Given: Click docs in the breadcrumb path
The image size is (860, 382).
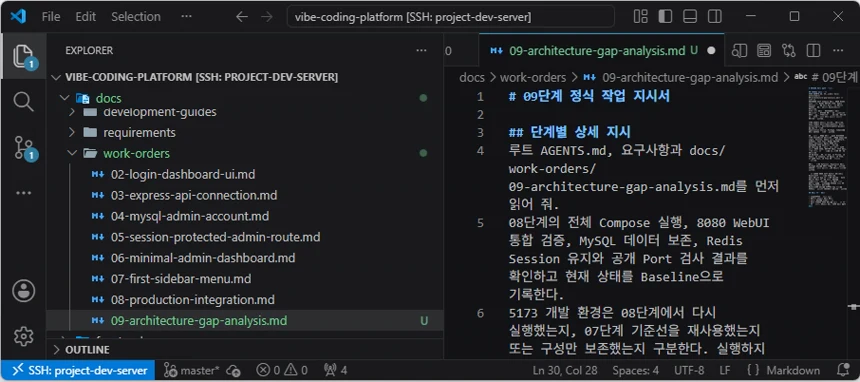Looking at the screenshot, I should [472, 77].
